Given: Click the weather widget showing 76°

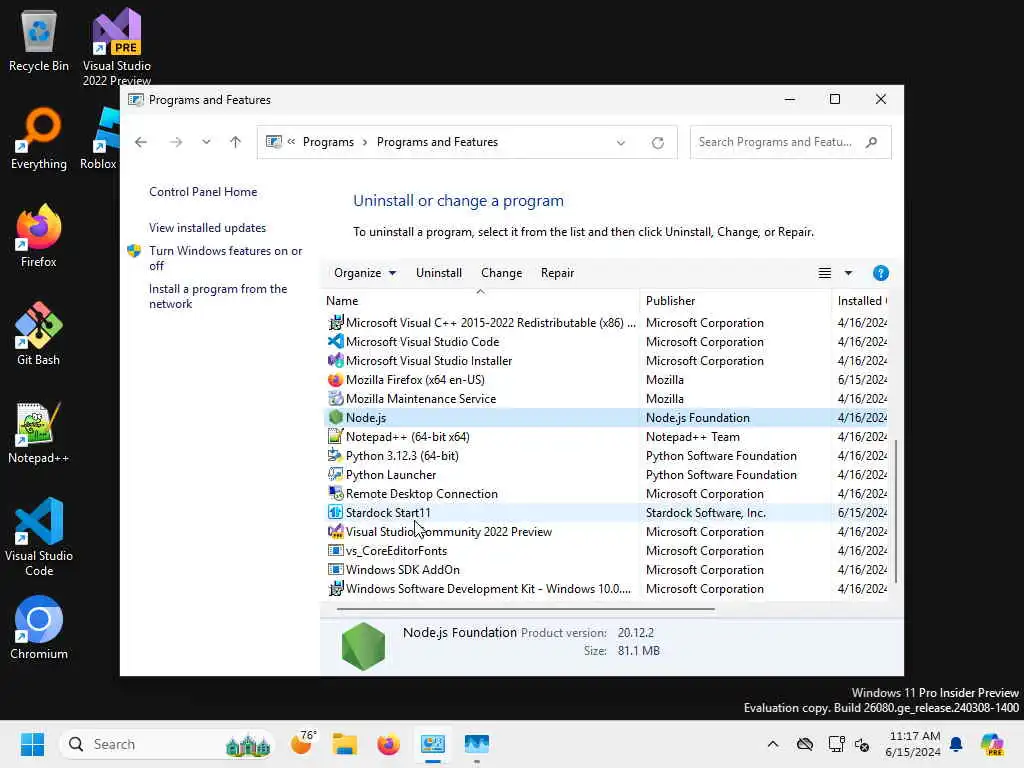Looking at the screenshot, I should (x=302, y=744).
